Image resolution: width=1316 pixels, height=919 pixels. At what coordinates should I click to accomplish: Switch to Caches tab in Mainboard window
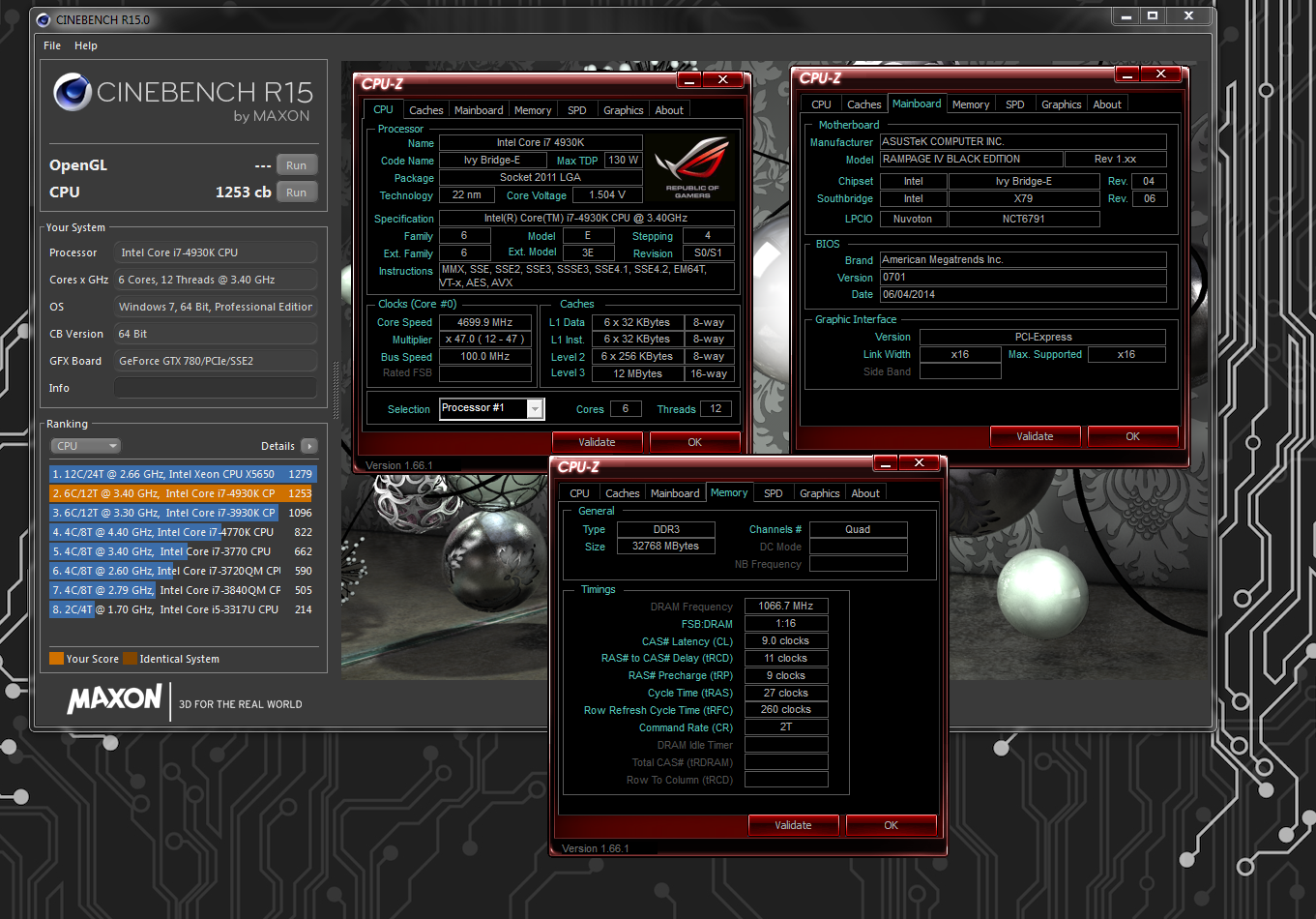click(863, 104)
